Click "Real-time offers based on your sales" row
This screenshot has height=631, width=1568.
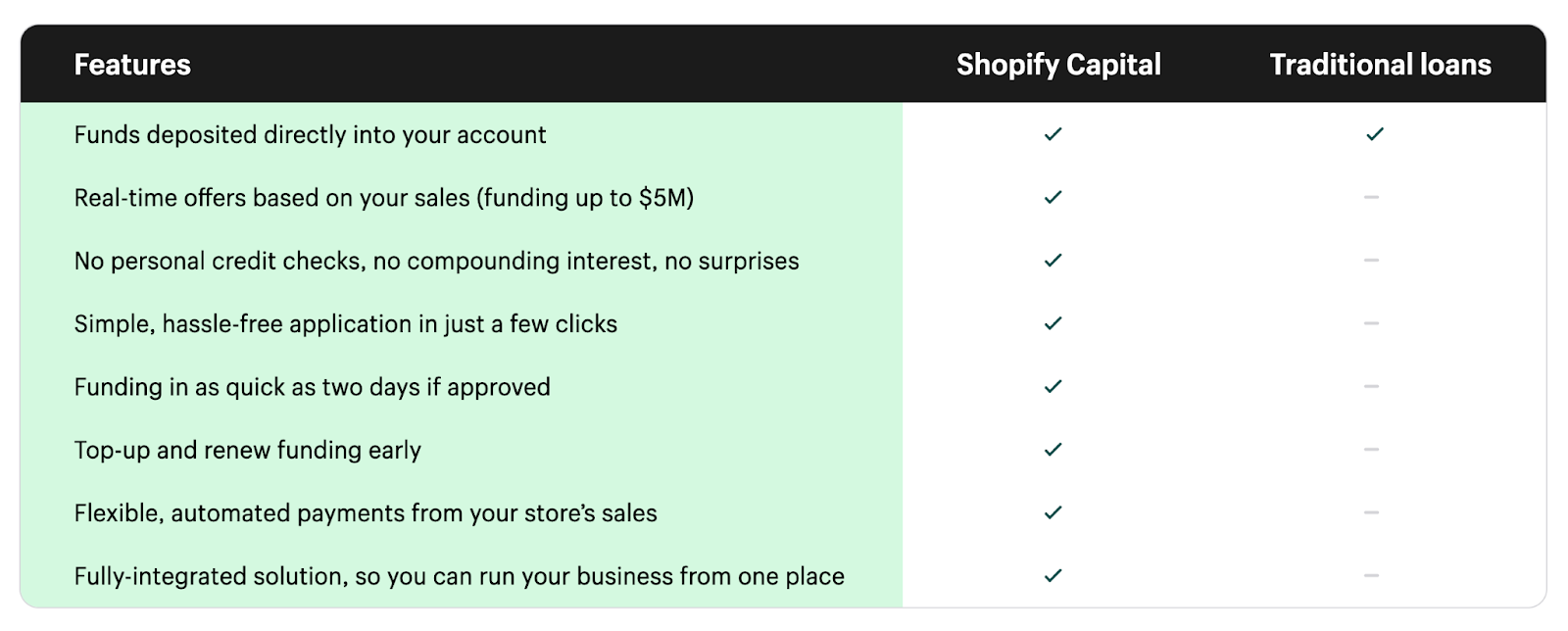pos(383,198)
